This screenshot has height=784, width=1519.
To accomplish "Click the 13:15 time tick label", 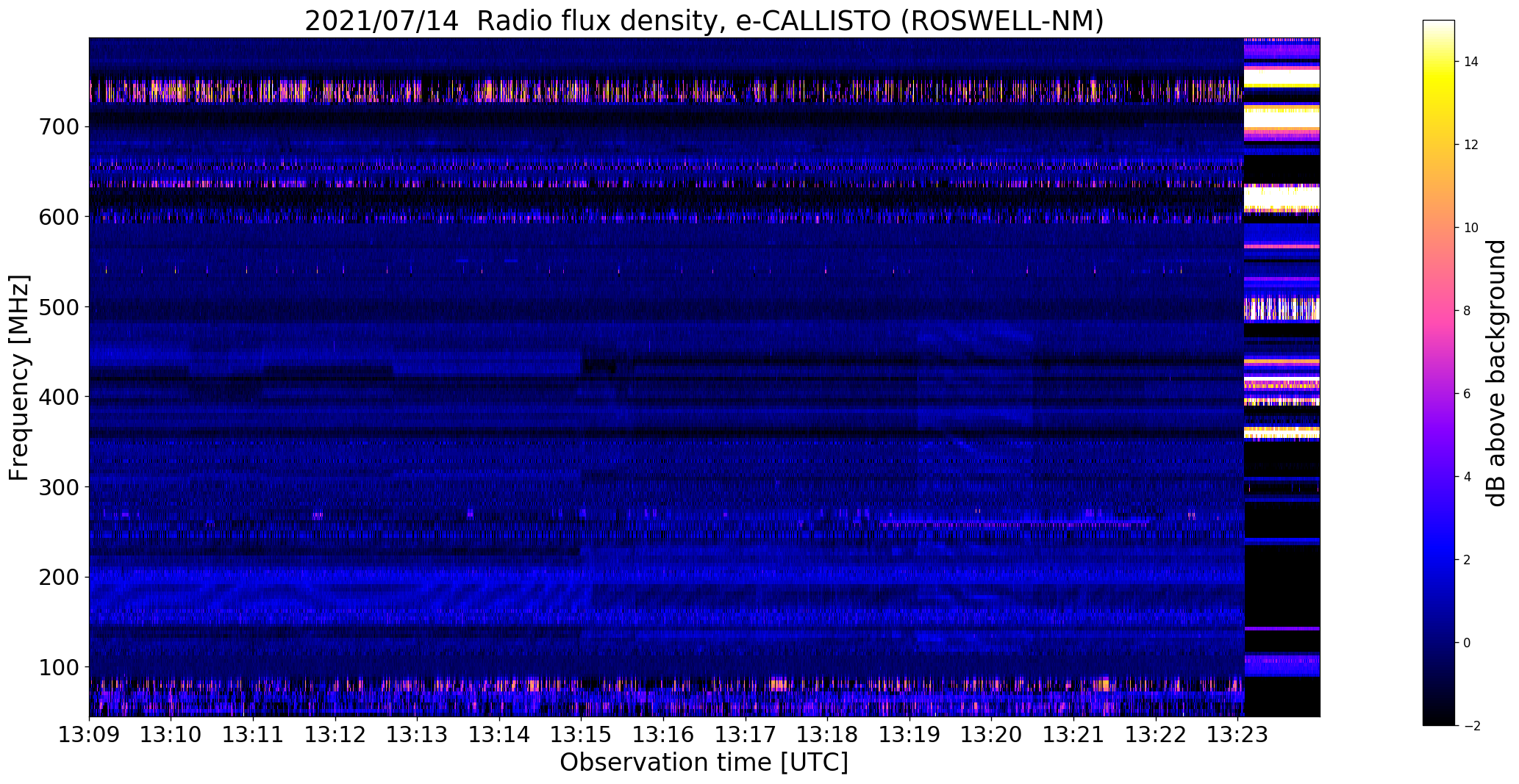I will (581, 735).
